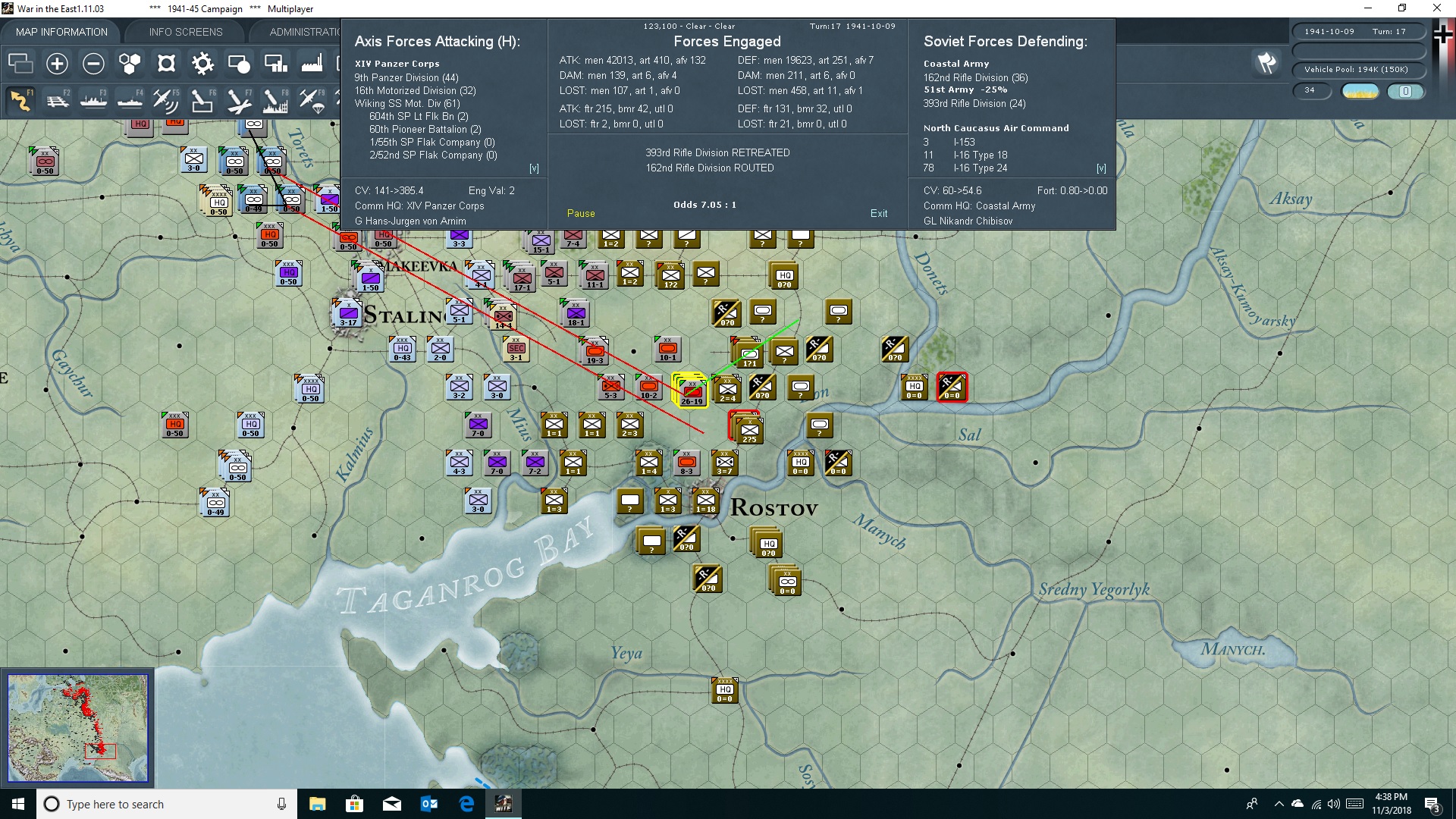Select the Soviet 1=18 unit at Rostov
1456x819 pixels.
coord(706,500)
